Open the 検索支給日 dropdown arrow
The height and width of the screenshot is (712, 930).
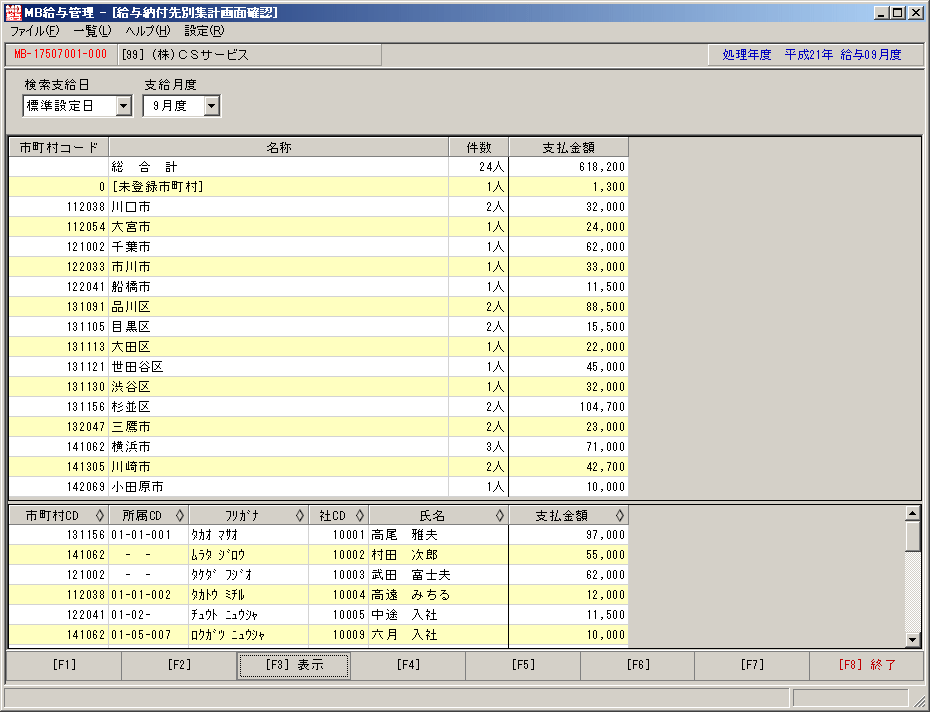[123, 106]
